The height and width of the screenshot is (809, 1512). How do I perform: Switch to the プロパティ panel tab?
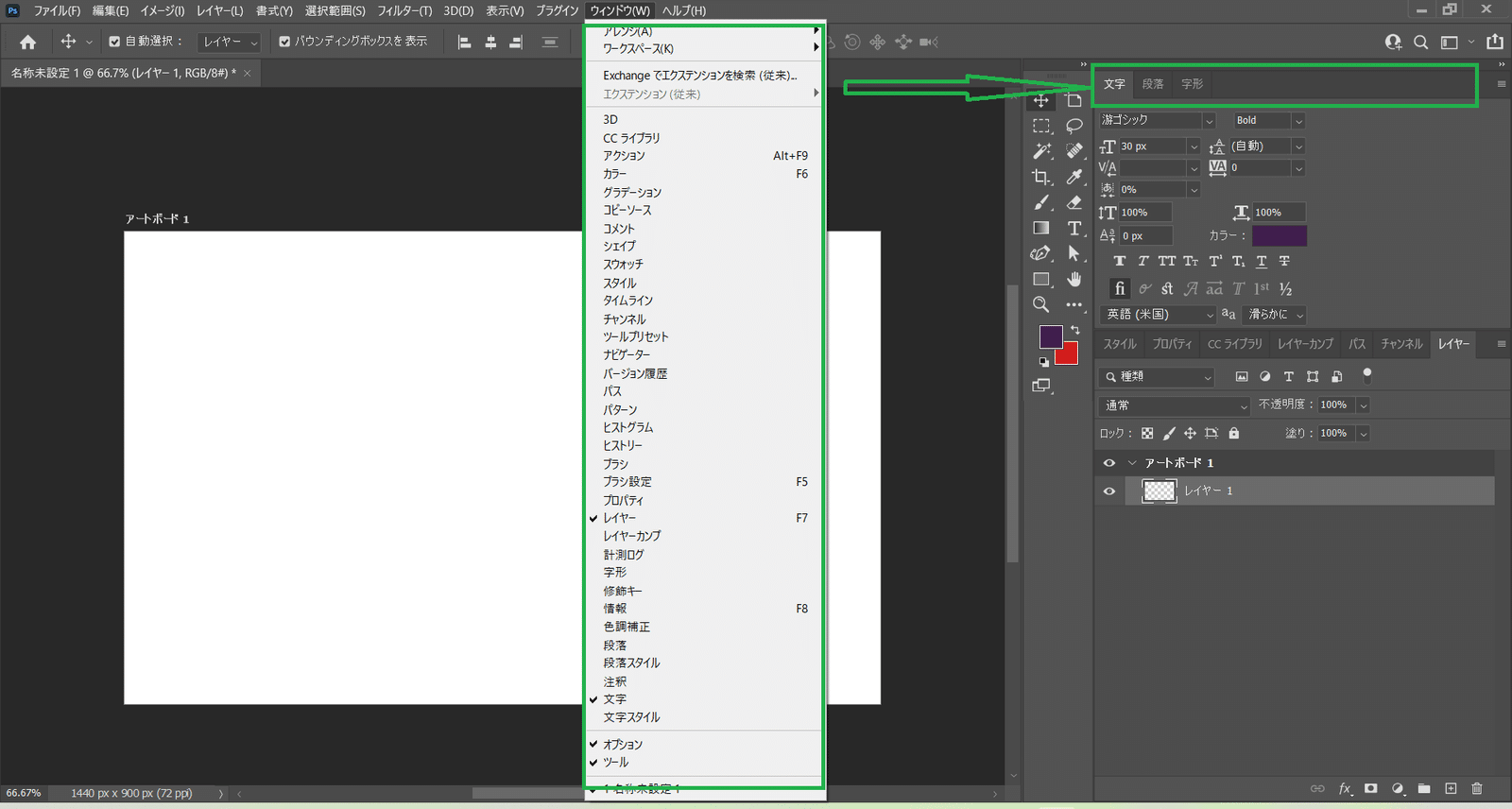point(1172,344)
